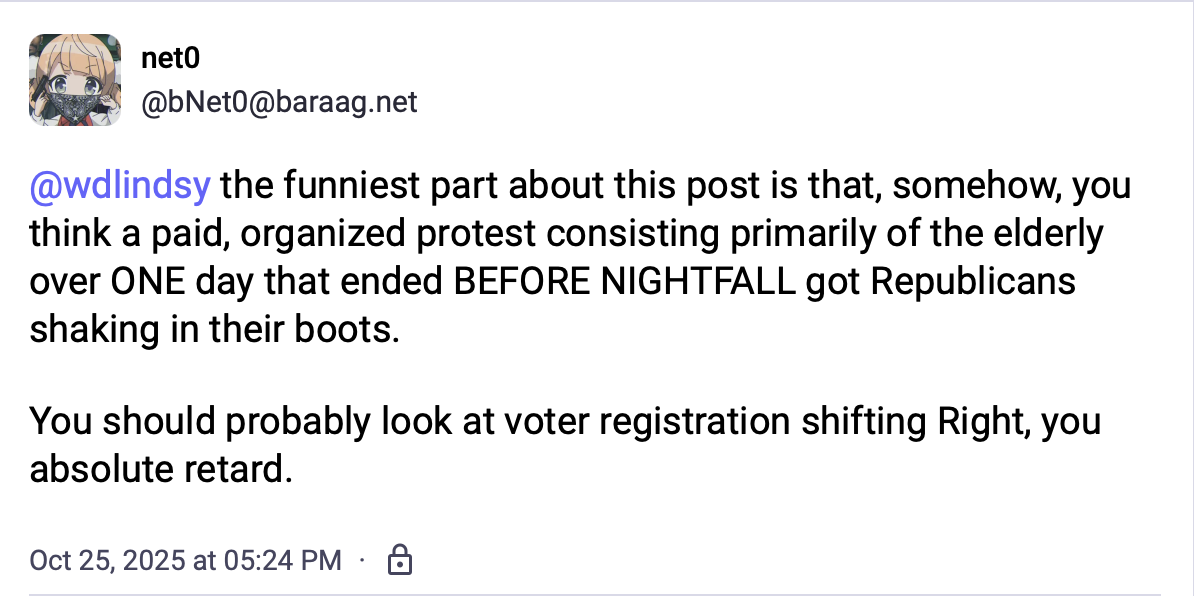Click the phrase shaking in their boots
Screen dimensions: 1194x596
pos(213,328)
